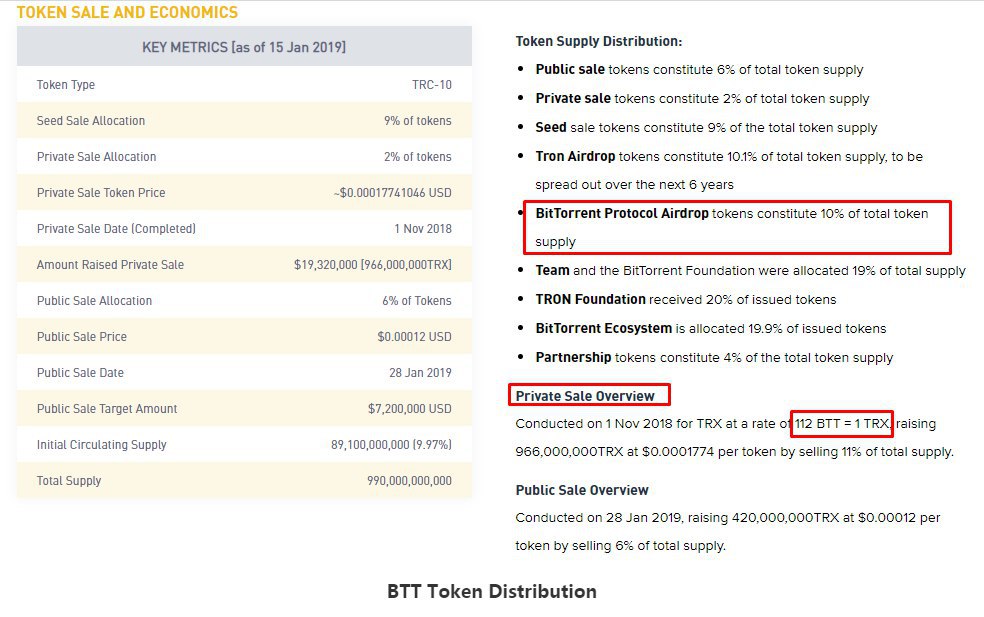Viewport: 984px width, 617px height.
Task: Select '9% of tokens' value
Action: (418, 121)
